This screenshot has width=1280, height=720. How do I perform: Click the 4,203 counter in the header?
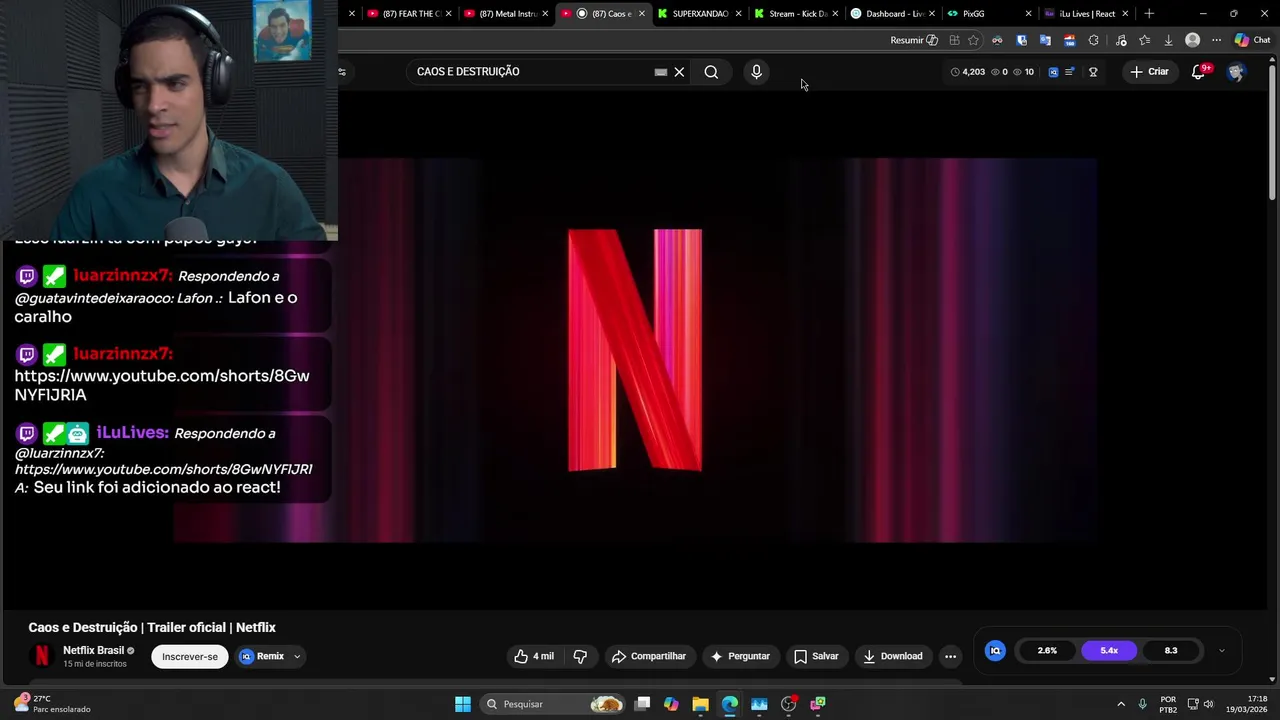[968, 72]
